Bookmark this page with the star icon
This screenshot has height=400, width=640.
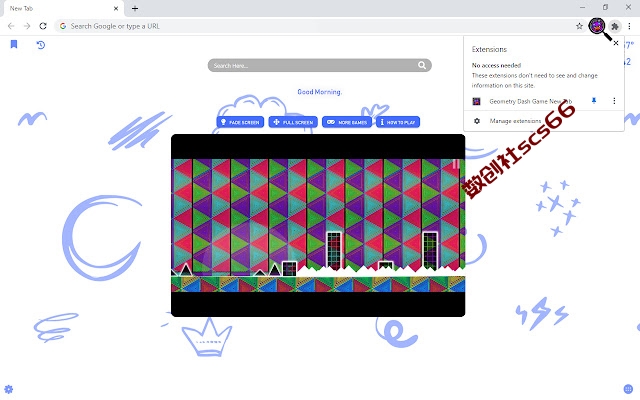(579, 26)
